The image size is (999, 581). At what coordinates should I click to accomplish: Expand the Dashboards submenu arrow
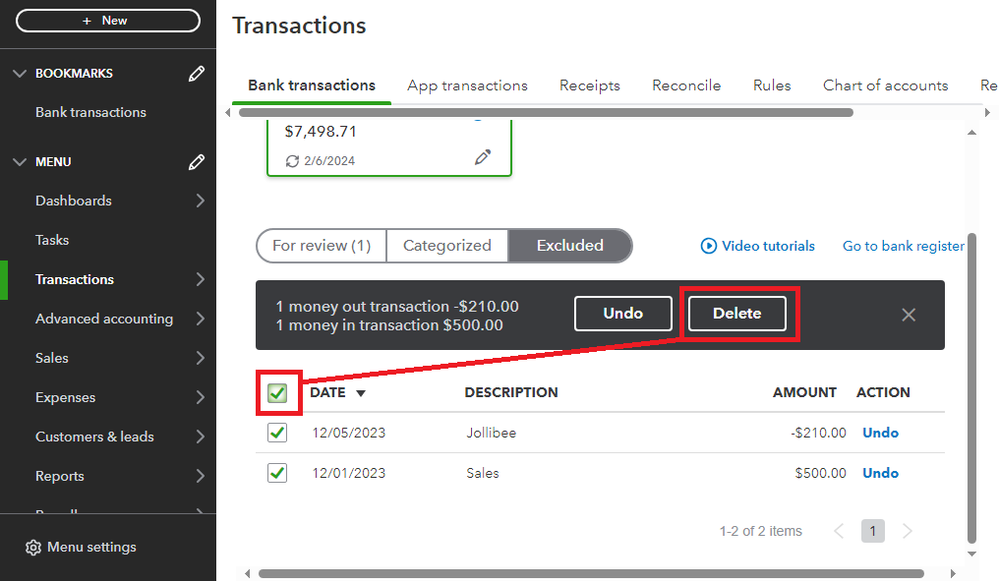pos(200,201)
